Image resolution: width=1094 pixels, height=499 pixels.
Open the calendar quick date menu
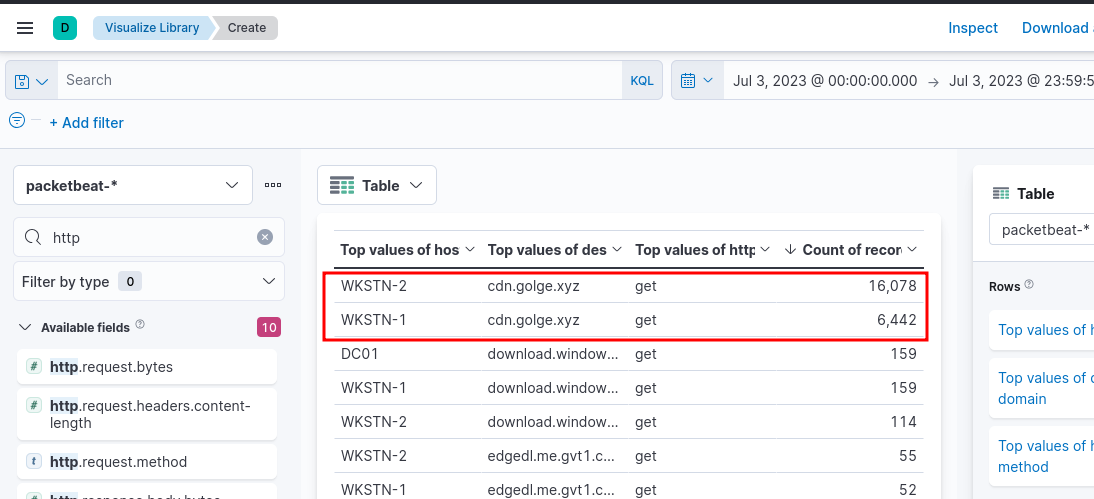[x=697, y=81]
